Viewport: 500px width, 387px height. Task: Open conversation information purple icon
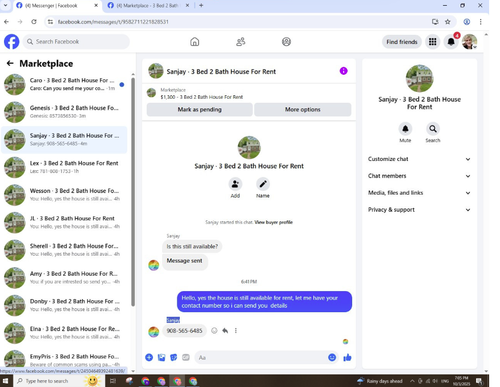pos(343,71)
